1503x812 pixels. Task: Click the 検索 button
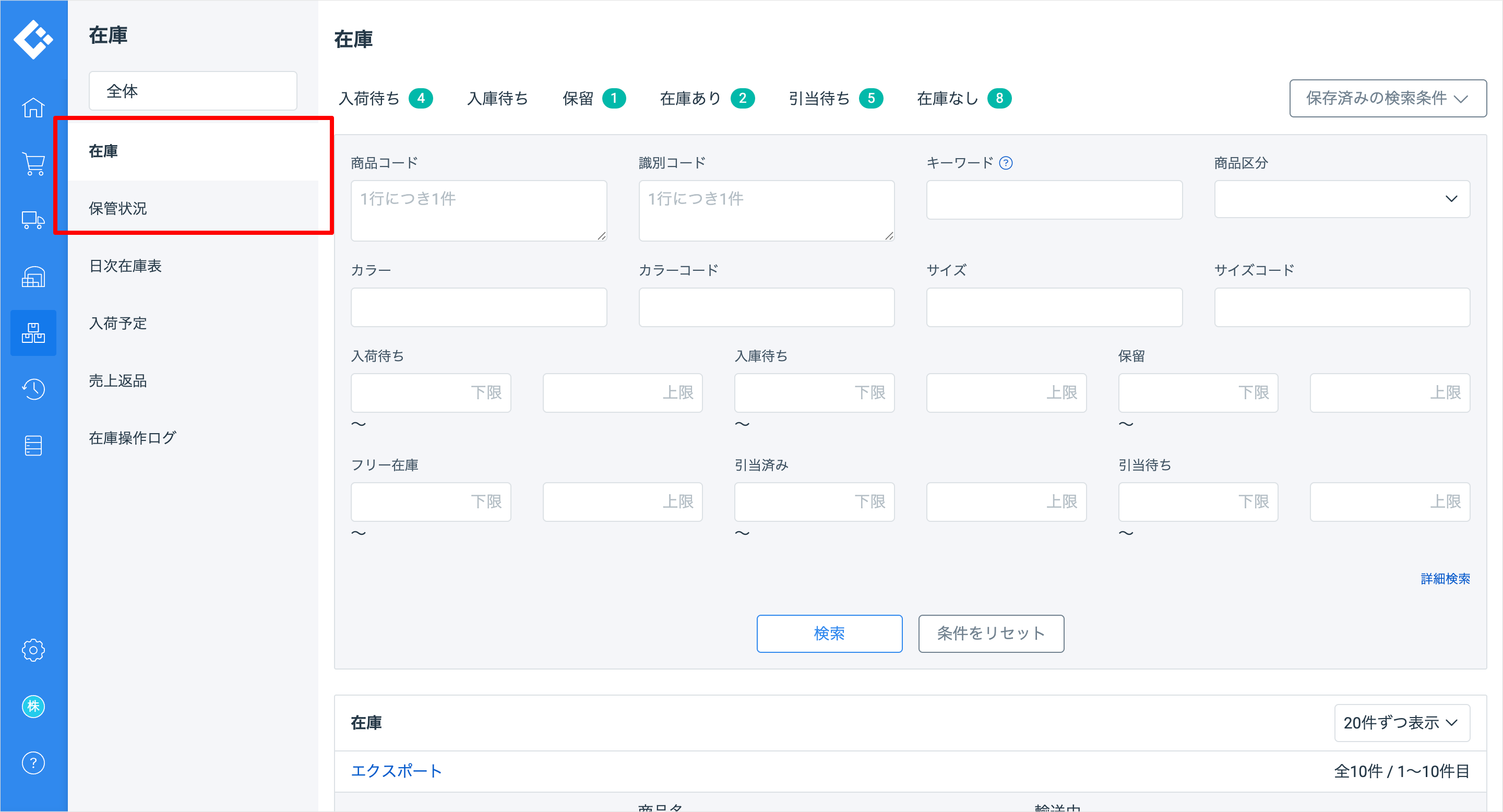829,633
